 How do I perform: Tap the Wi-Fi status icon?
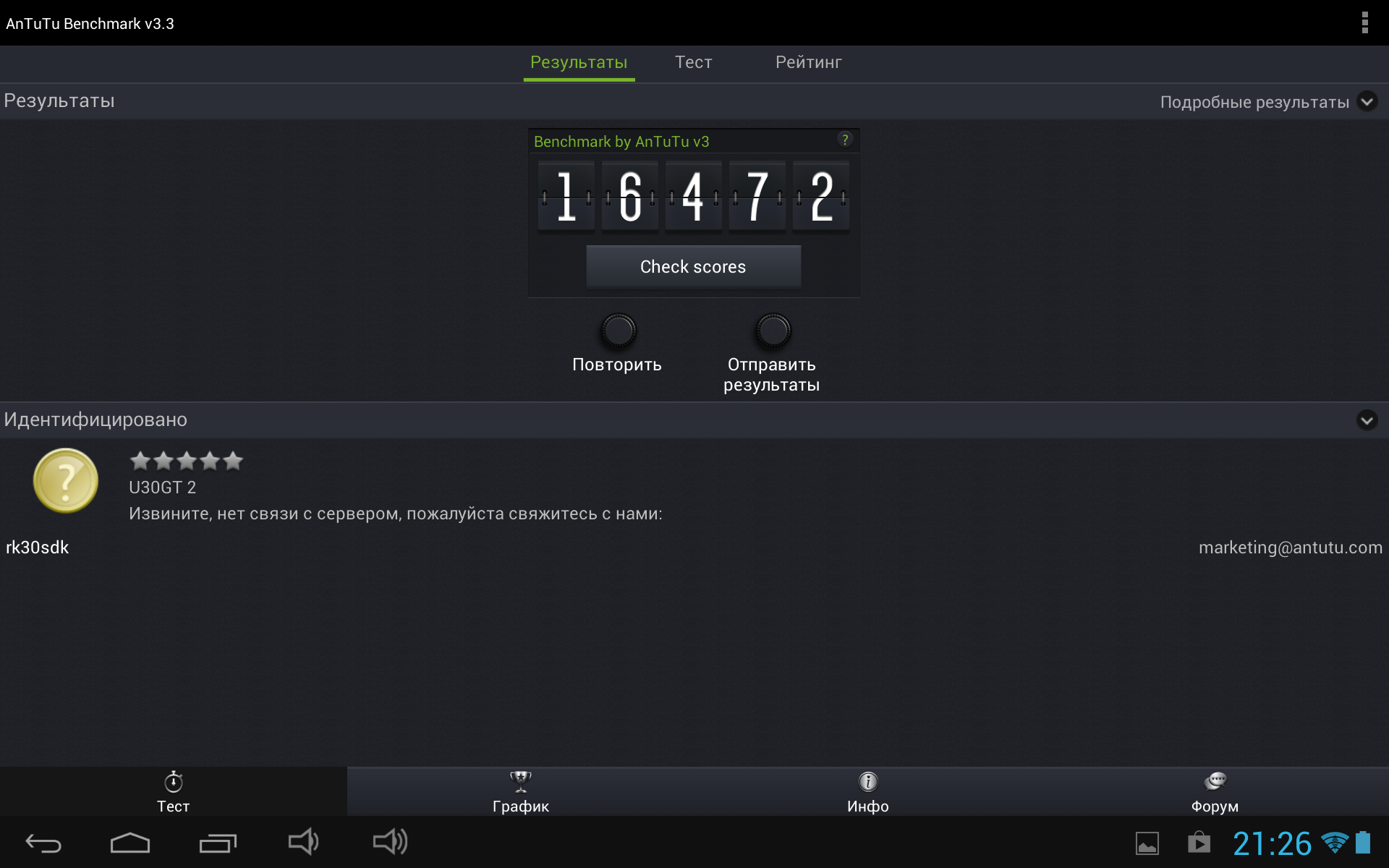(1335, 843)
